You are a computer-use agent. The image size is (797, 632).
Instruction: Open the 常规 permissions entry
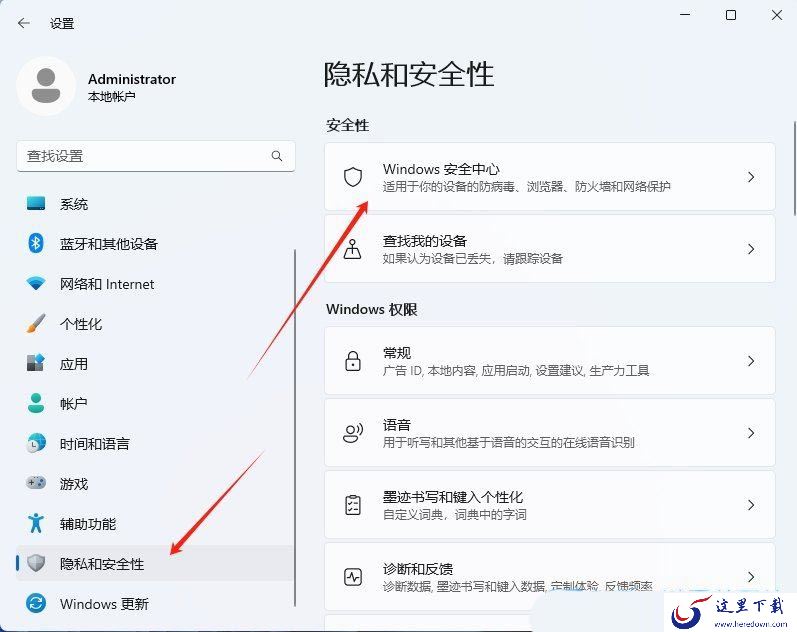pyautogui.click(x=549, y=361)
